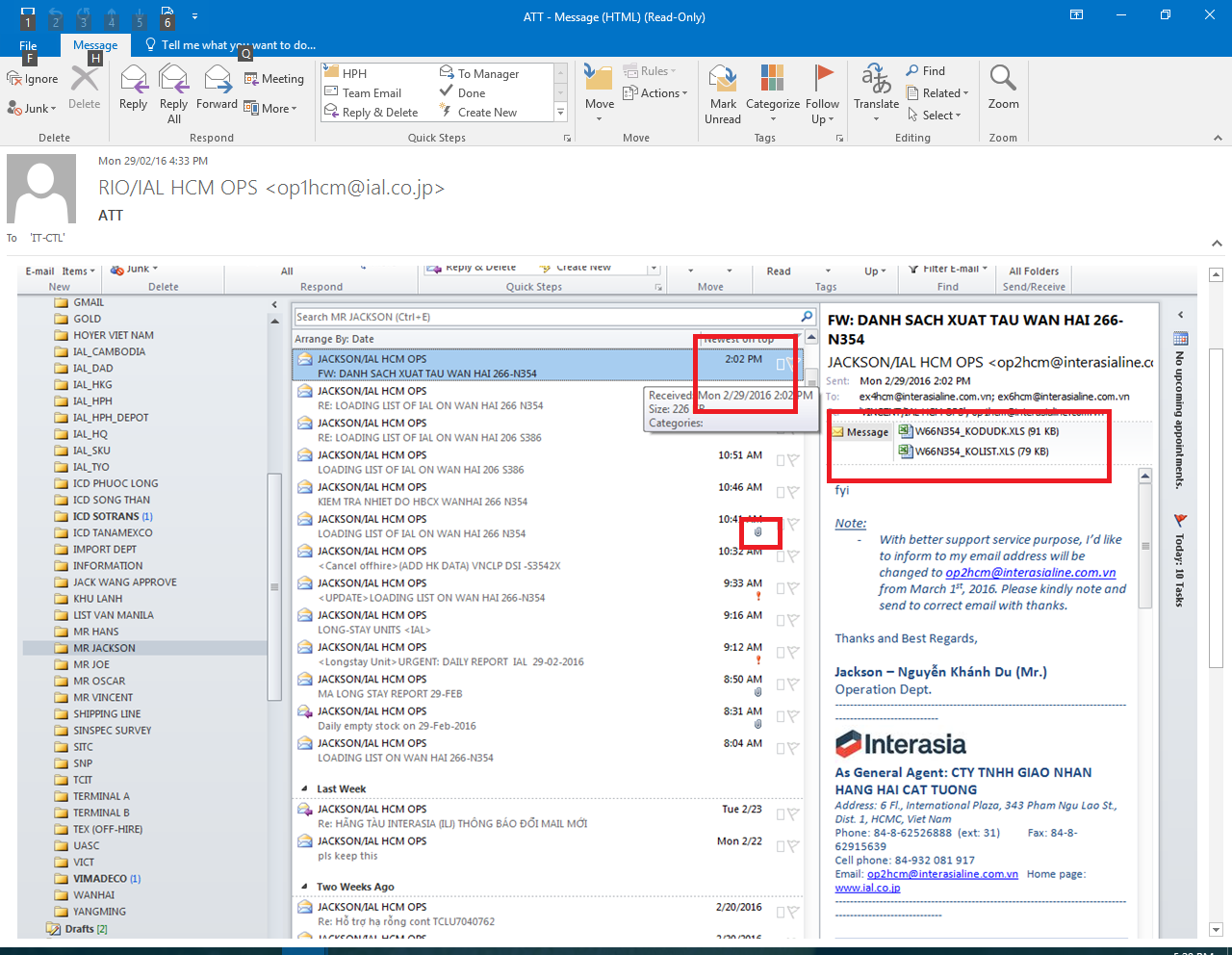Click 'Search MR JACKSON' box in embedded screenshot
The height and width of the screenshot is (955, 1232).
pos(554,317)
